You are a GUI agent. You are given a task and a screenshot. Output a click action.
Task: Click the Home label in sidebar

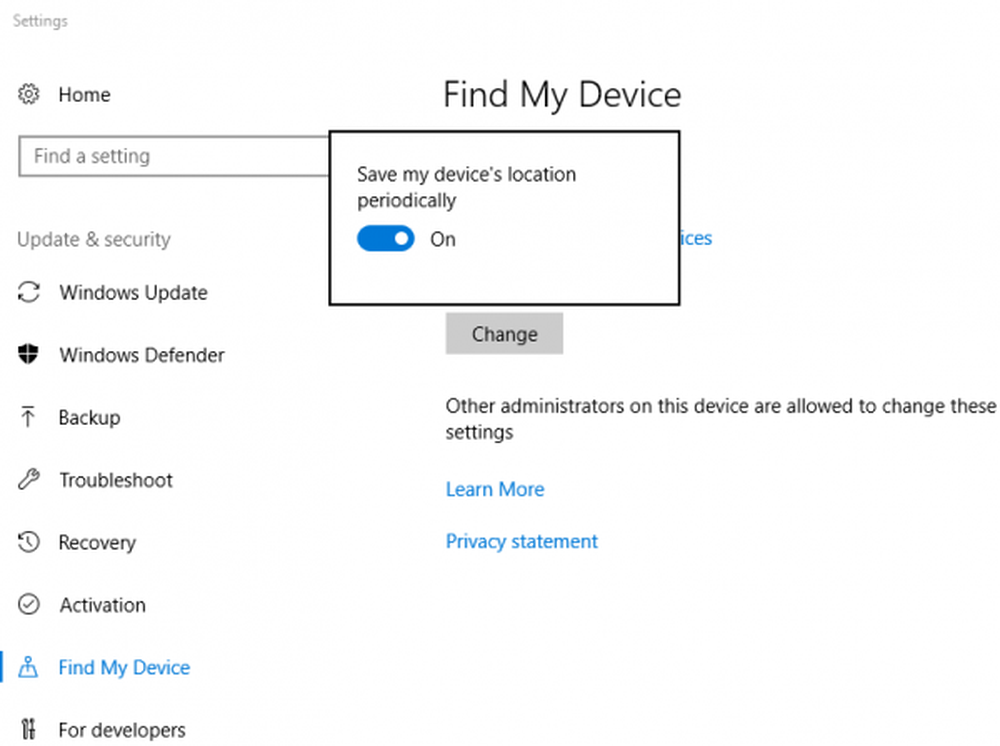pos(84,95)
